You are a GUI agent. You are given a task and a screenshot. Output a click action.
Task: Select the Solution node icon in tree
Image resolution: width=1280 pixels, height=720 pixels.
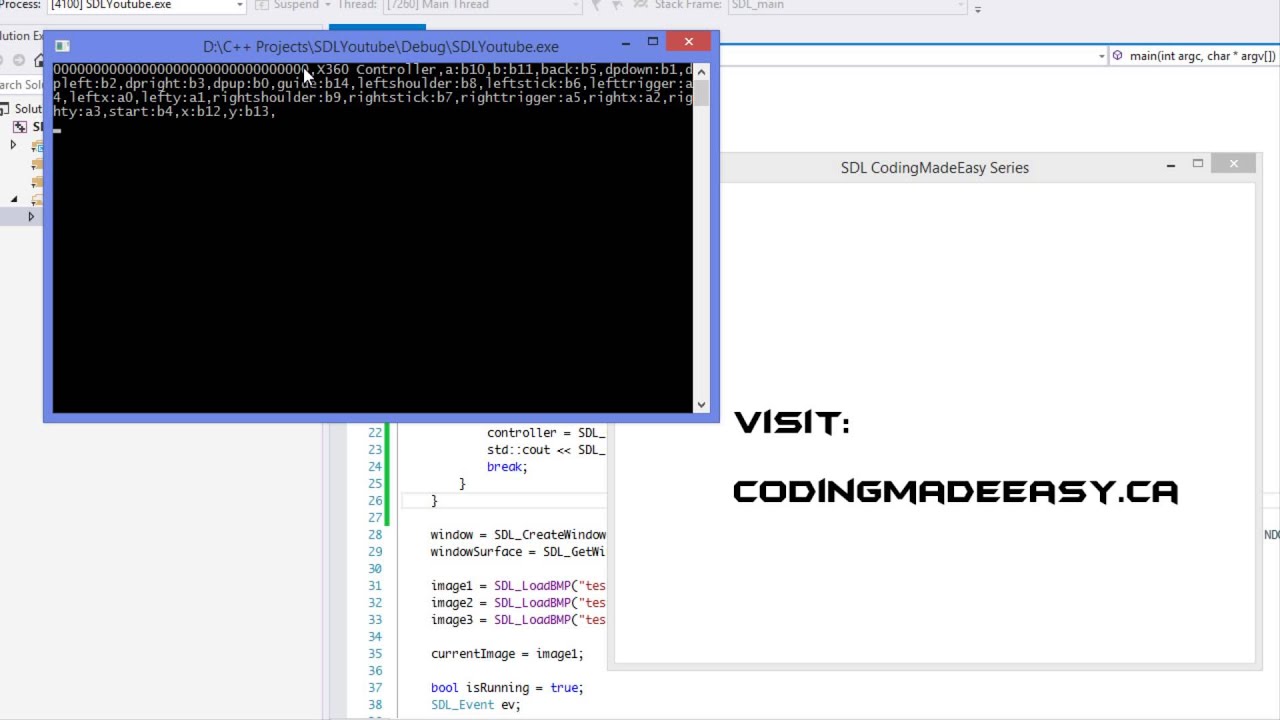(x=5, y=108)
